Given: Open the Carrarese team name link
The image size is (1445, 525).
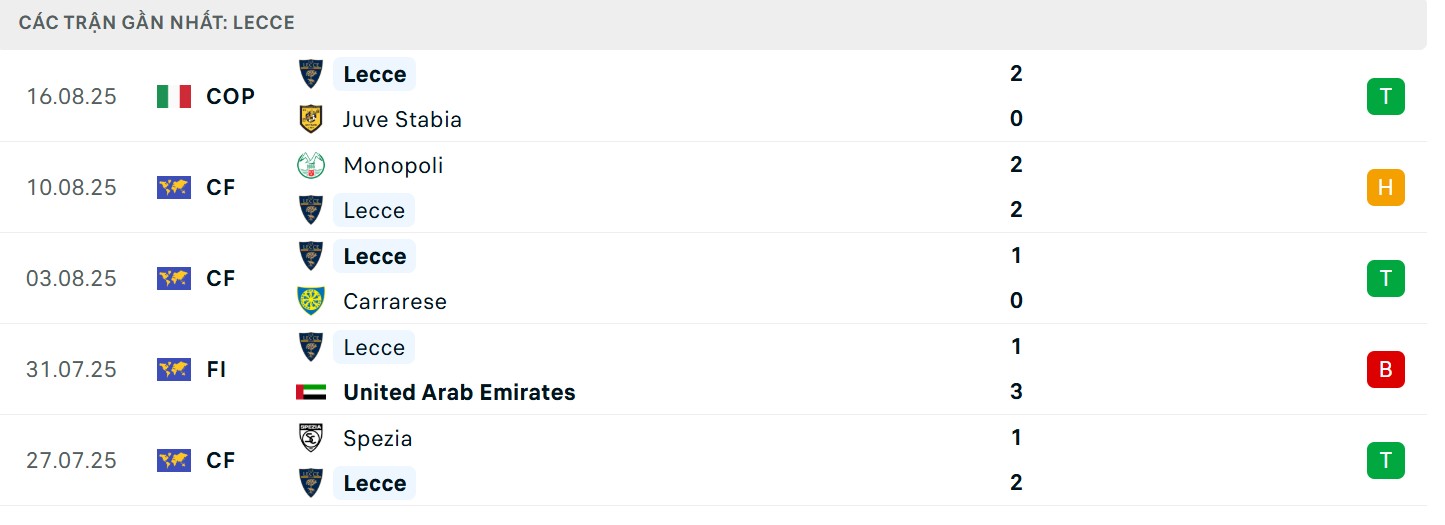Looking at the screenshot, I should tap(395, 301).
